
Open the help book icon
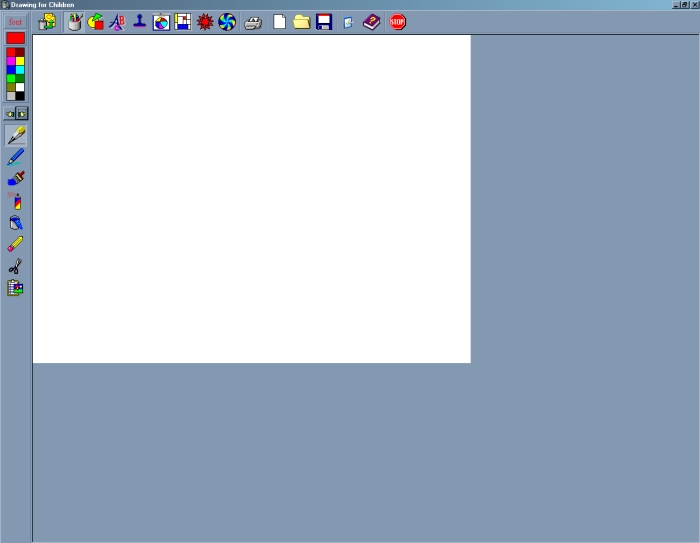[371, 21]
